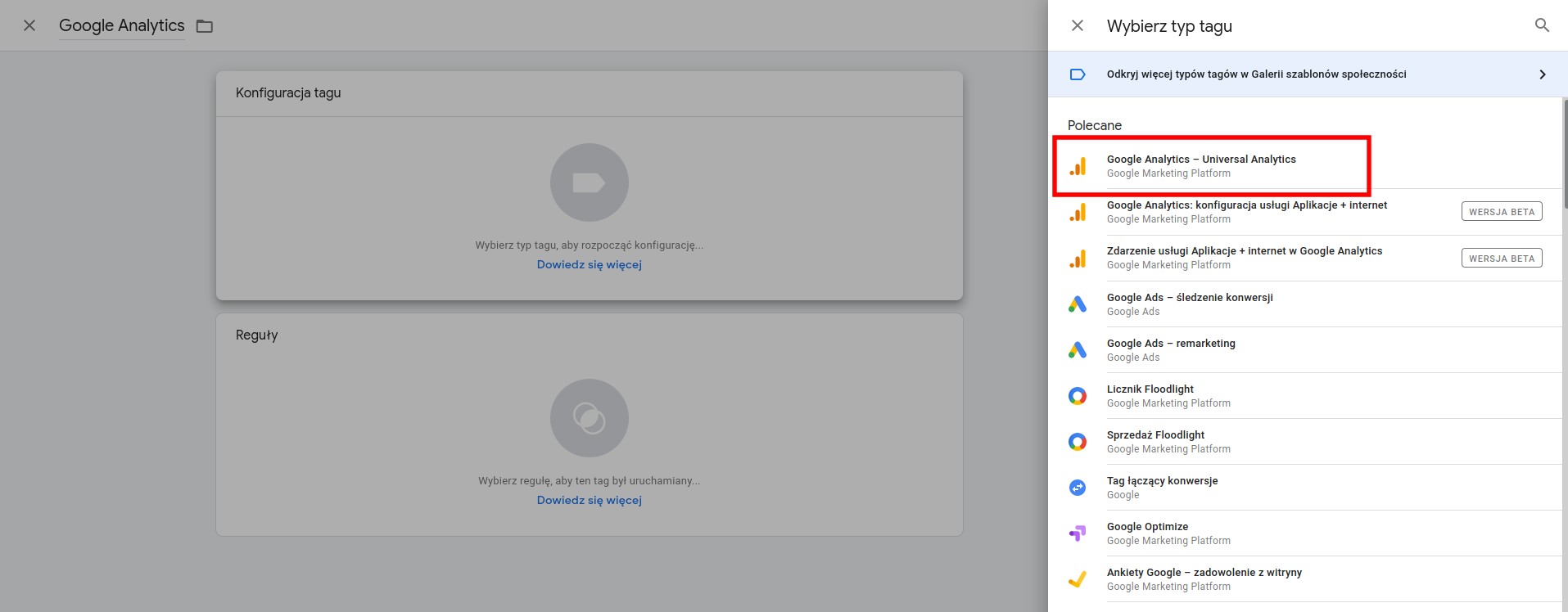Viewport: 1568px width, 612px height.
Task: Select Google Ads – remarketing
Action: click(x=1307, y=350)
